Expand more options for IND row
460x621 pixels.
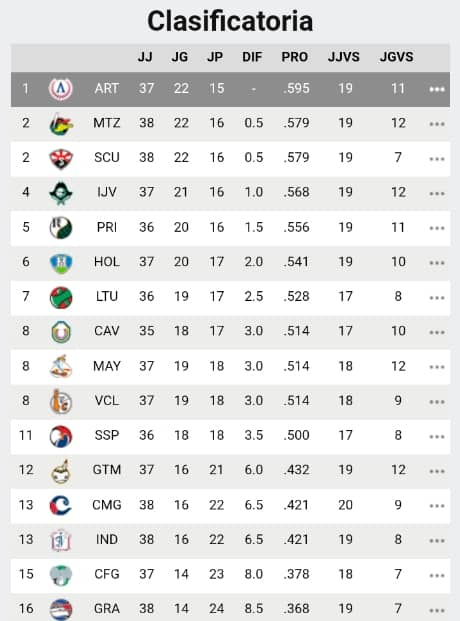pos(437,541)
